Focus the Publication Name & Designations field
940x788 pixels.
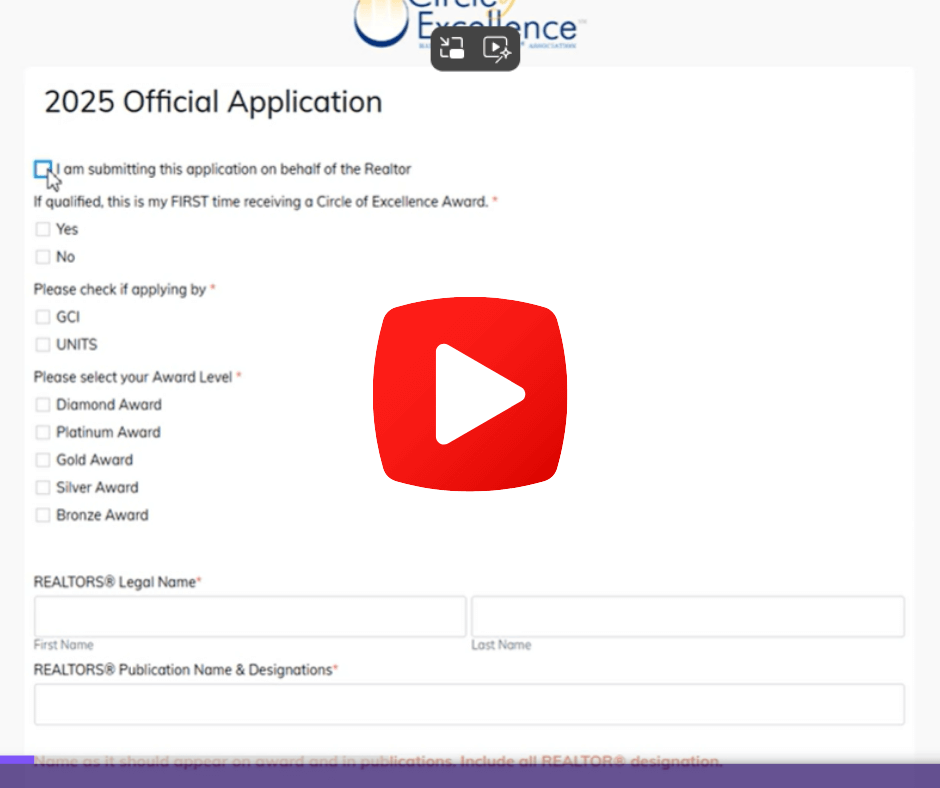click(x=469, y=704)
